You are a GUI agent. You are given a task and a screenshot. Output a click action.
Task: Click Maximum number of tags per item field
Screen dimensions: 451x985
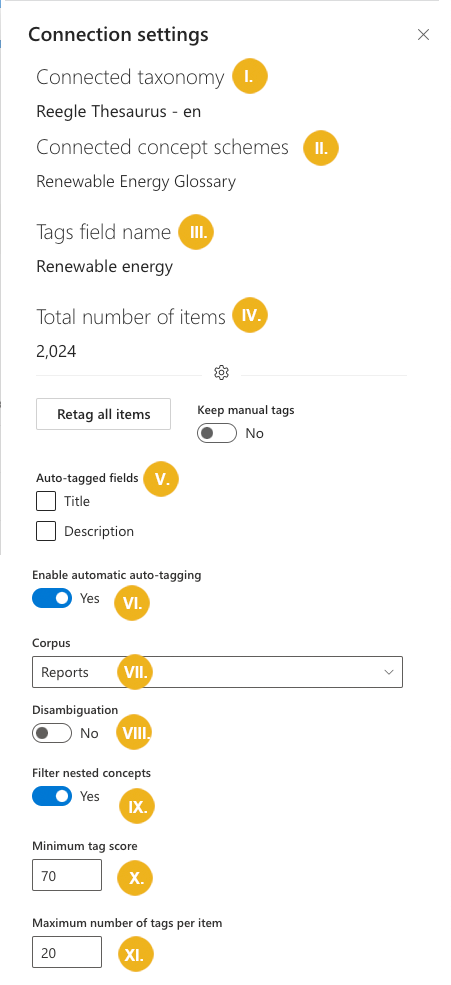67,952
